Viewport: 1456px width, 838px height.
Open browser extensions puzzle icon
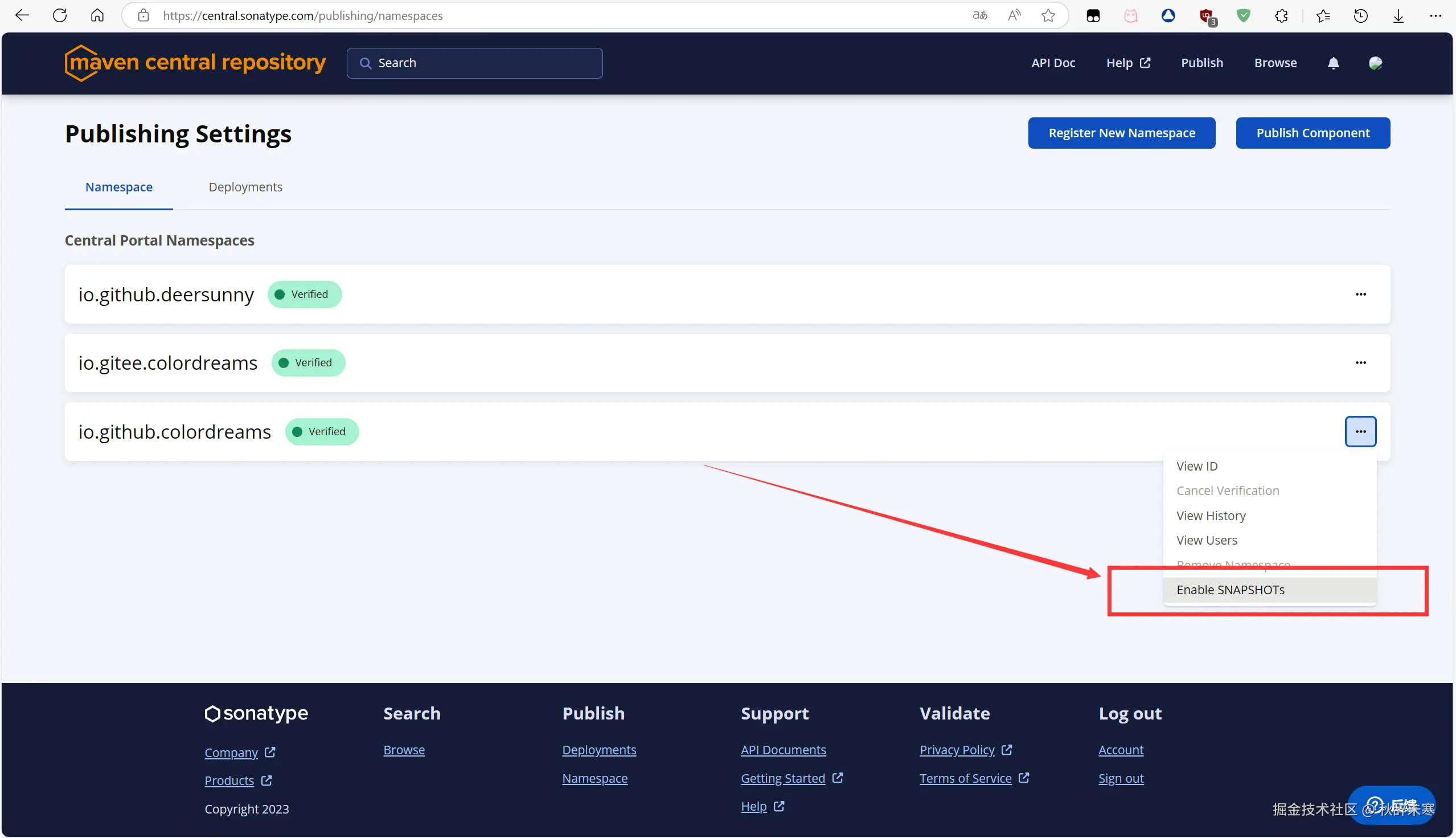(1281, 15)
